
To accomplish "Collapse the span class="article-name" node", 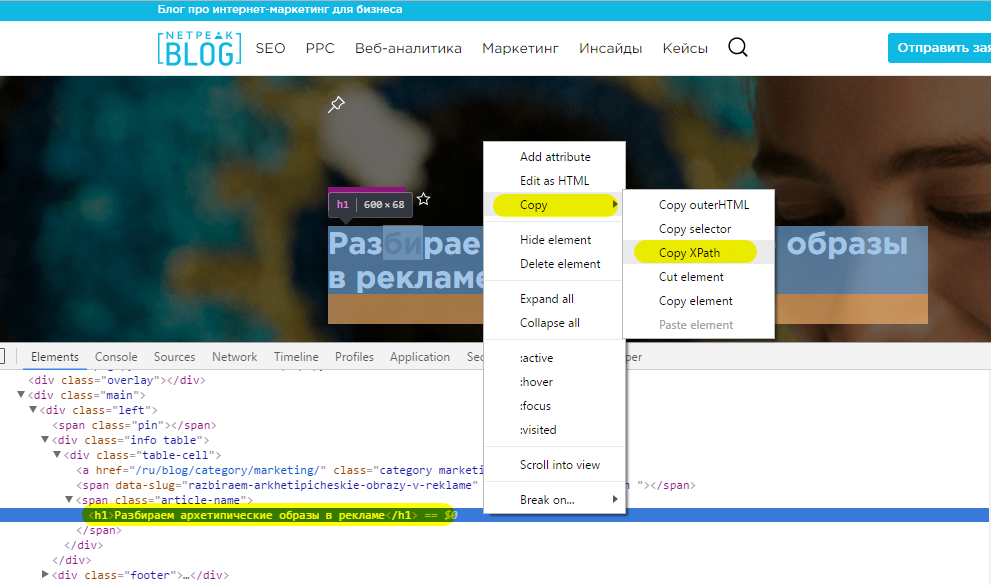I will pyautogui.click(x=69, y=500).
